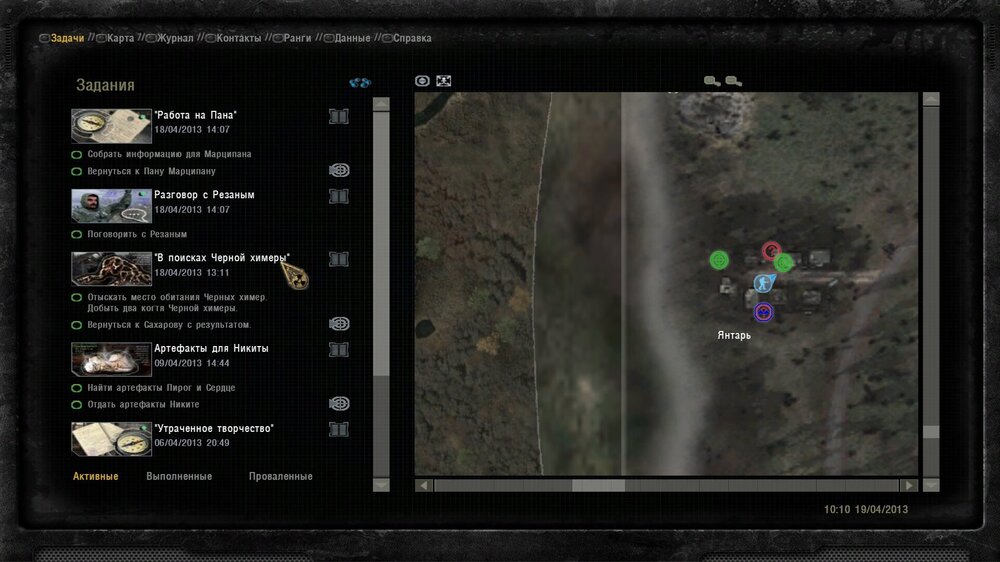Click map vertical scroll down arrow
Viewport: 1000px width, 562px height.
click(931, 485)
